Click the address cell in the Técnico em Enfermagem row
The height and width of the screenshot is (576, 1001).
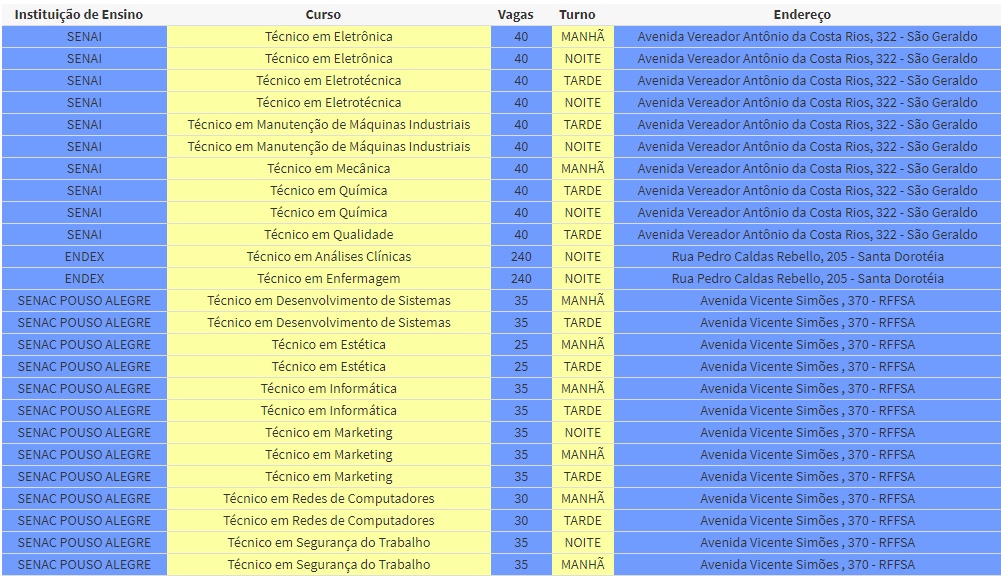click(807, 278)
